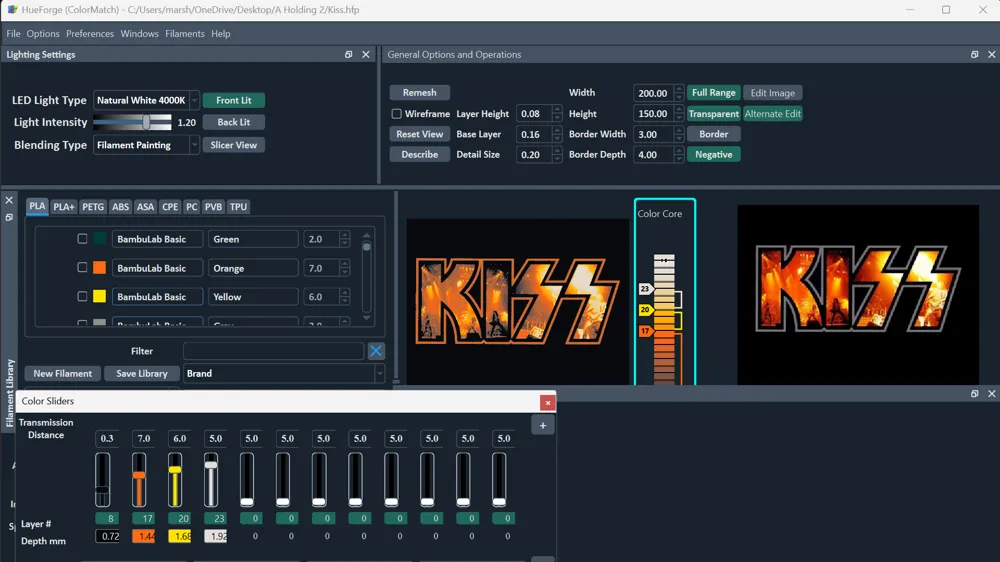Open the File menu
Image resolution: width=1000 pixels, height=562 pixels.
pyautogui.click(x=13, y=34)
